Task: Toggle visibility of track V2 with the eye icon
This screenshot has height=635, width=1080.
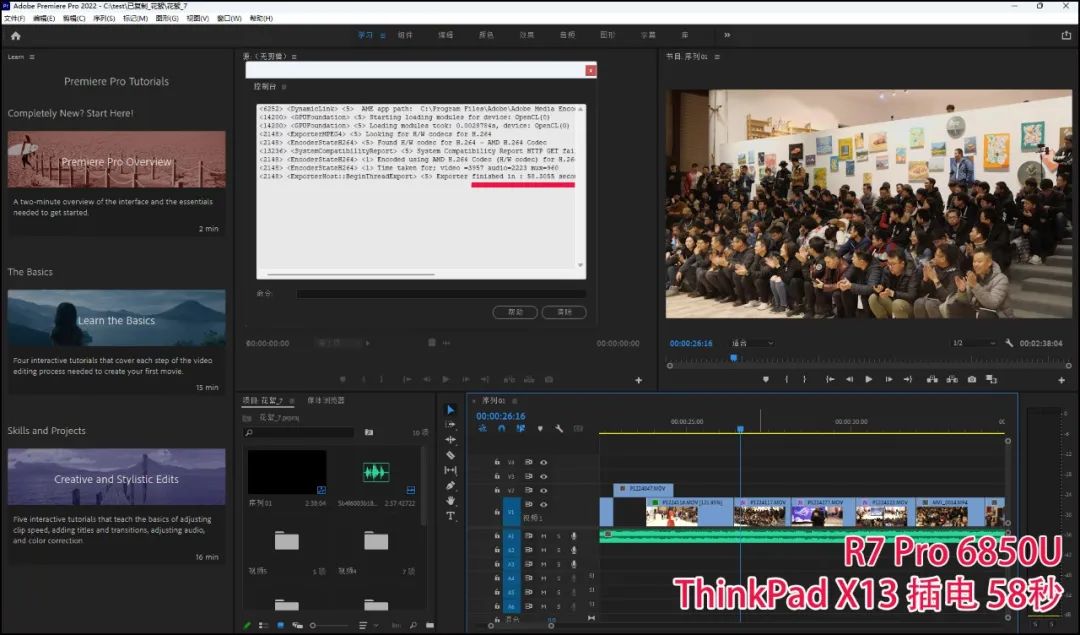Action: tap(543, 490)
